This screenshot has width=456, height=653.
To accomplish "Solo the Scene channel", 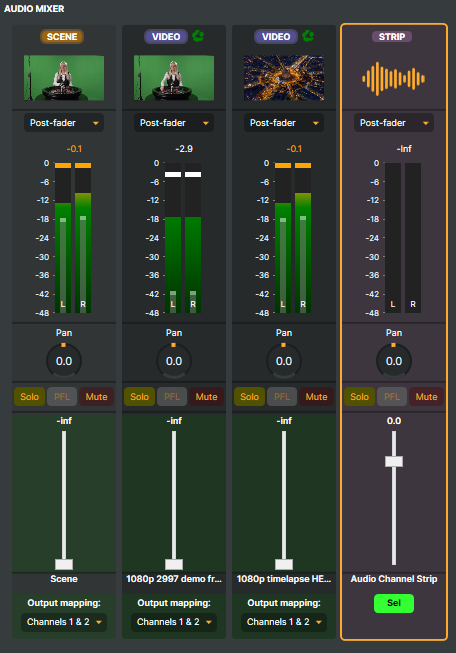I will pos(30,396).
